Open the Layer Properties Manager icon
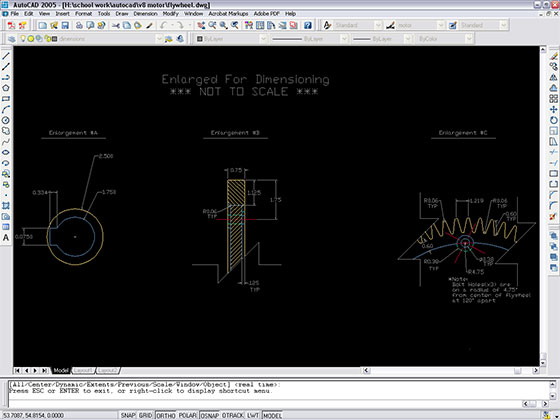Screen dimensions: 560x420 (12, 39)
